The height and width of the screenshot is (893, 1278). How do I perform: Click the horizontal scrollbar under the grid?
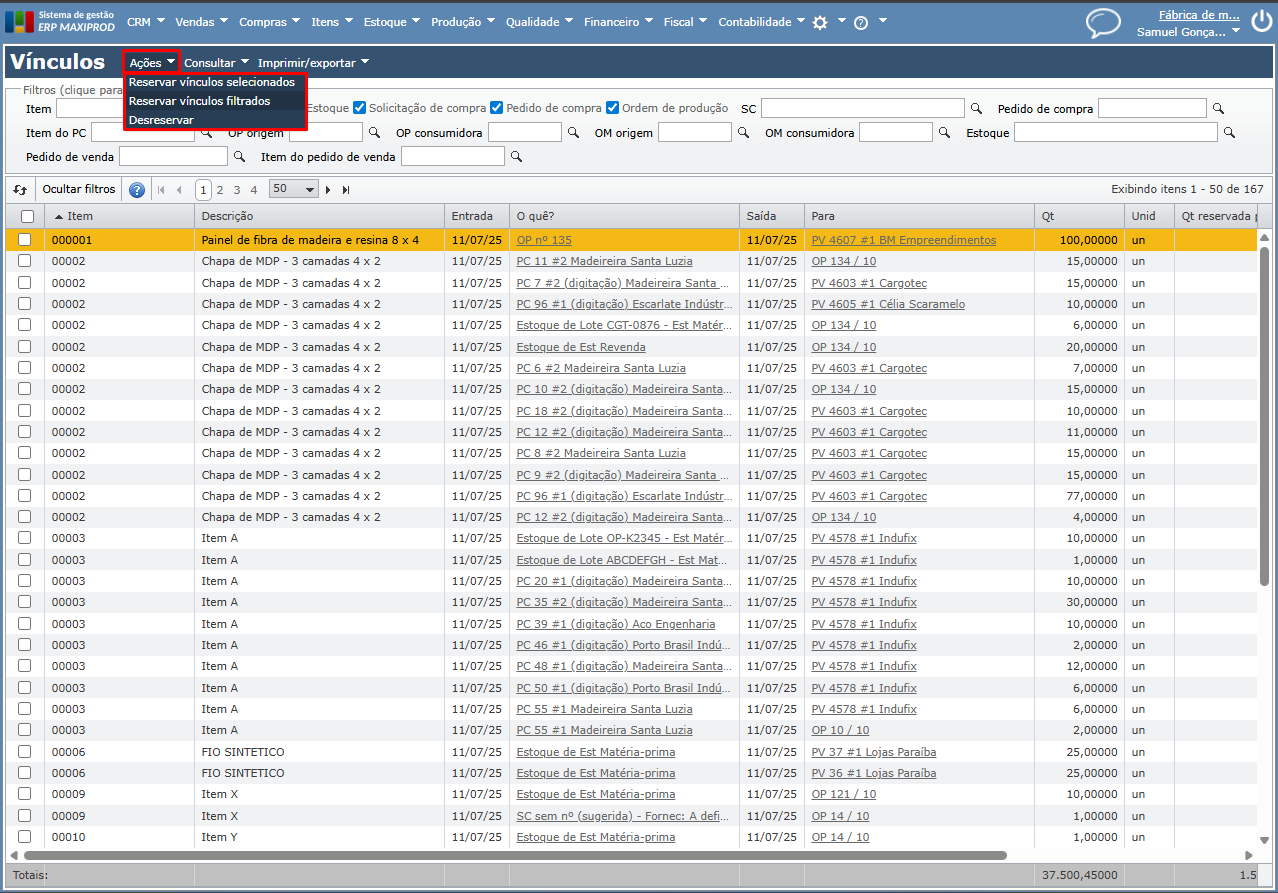click(515, 856)
